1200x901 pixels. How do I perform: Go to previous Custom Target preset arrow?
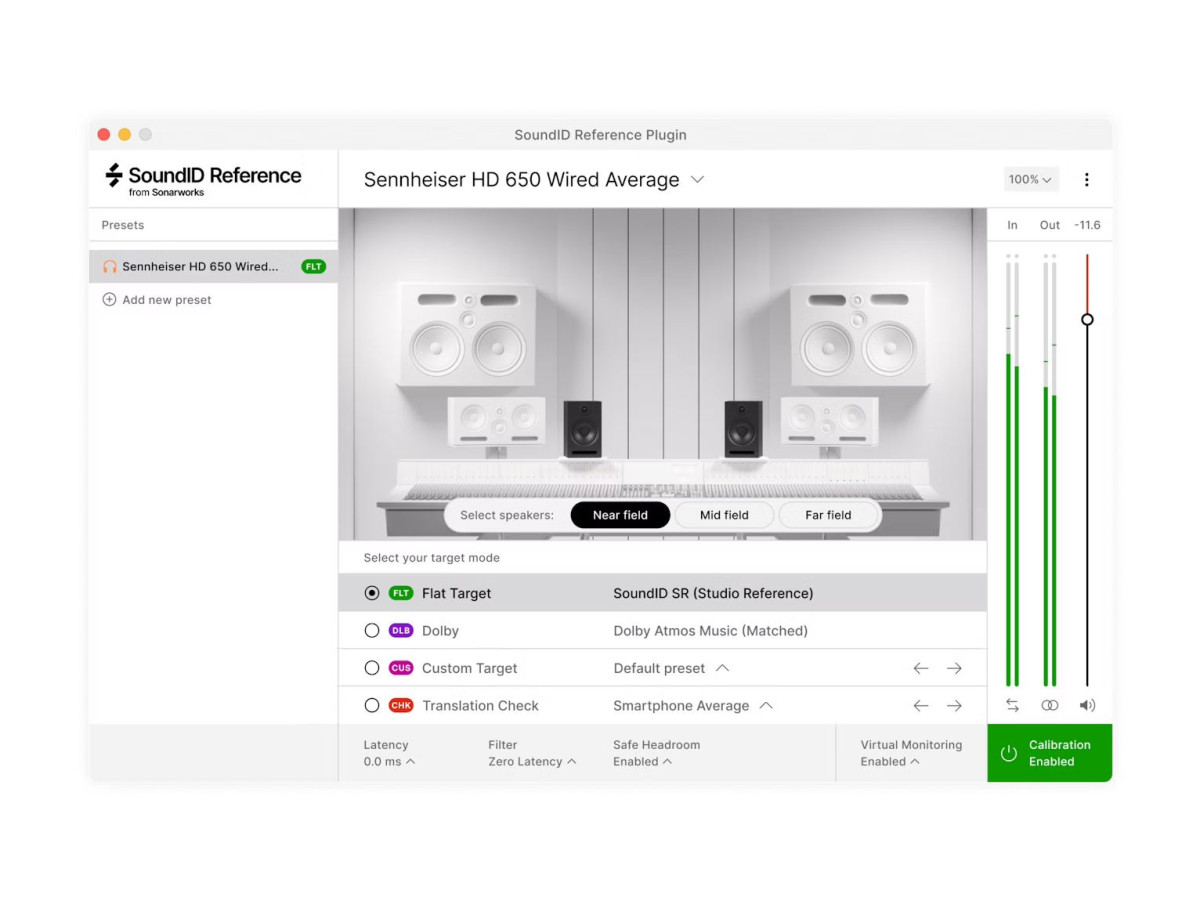pos(921,668)
